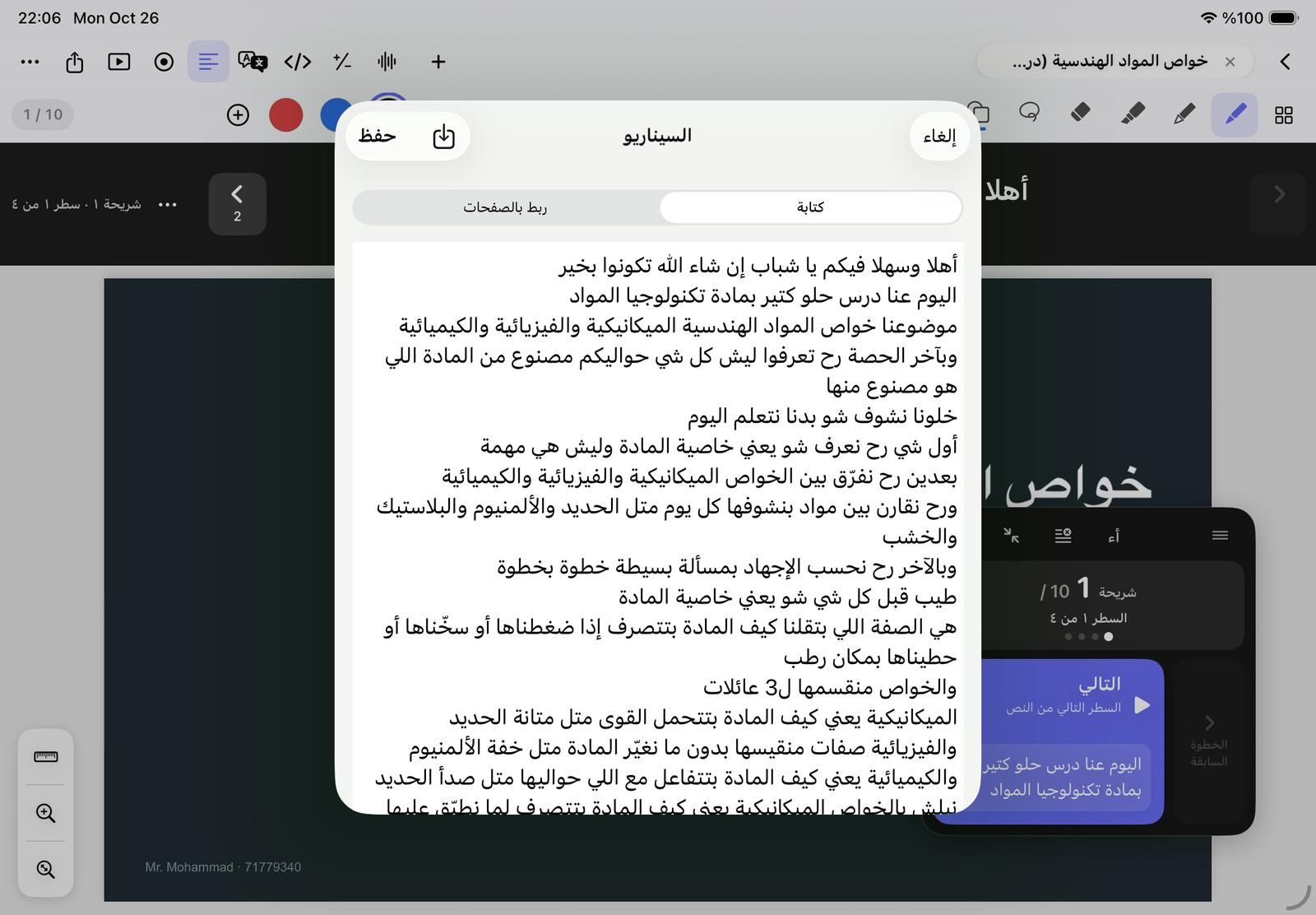Open the code brackets icon
The width and height of the screenshot is (1316, 915).
coord(297,62)
